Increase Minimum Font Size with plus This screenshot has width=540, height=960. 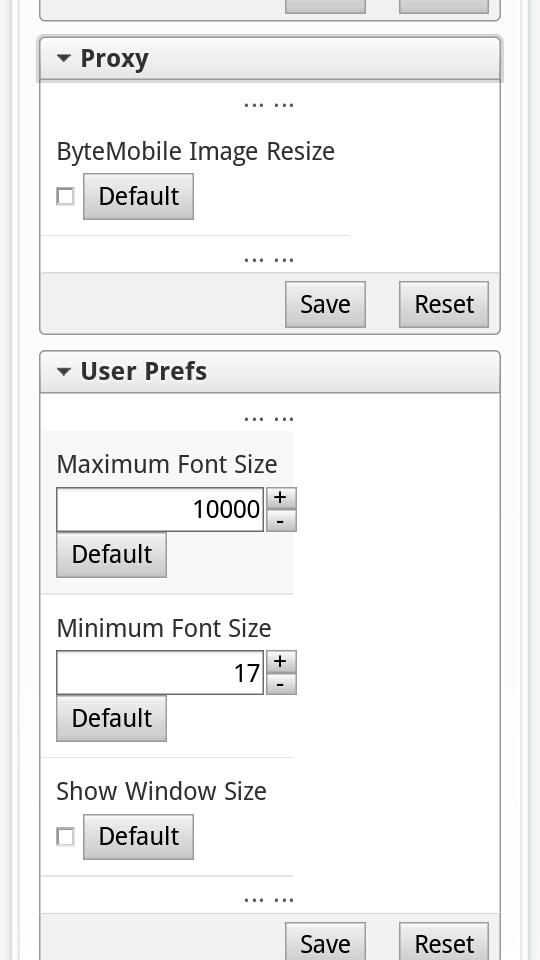pos(281,662)
